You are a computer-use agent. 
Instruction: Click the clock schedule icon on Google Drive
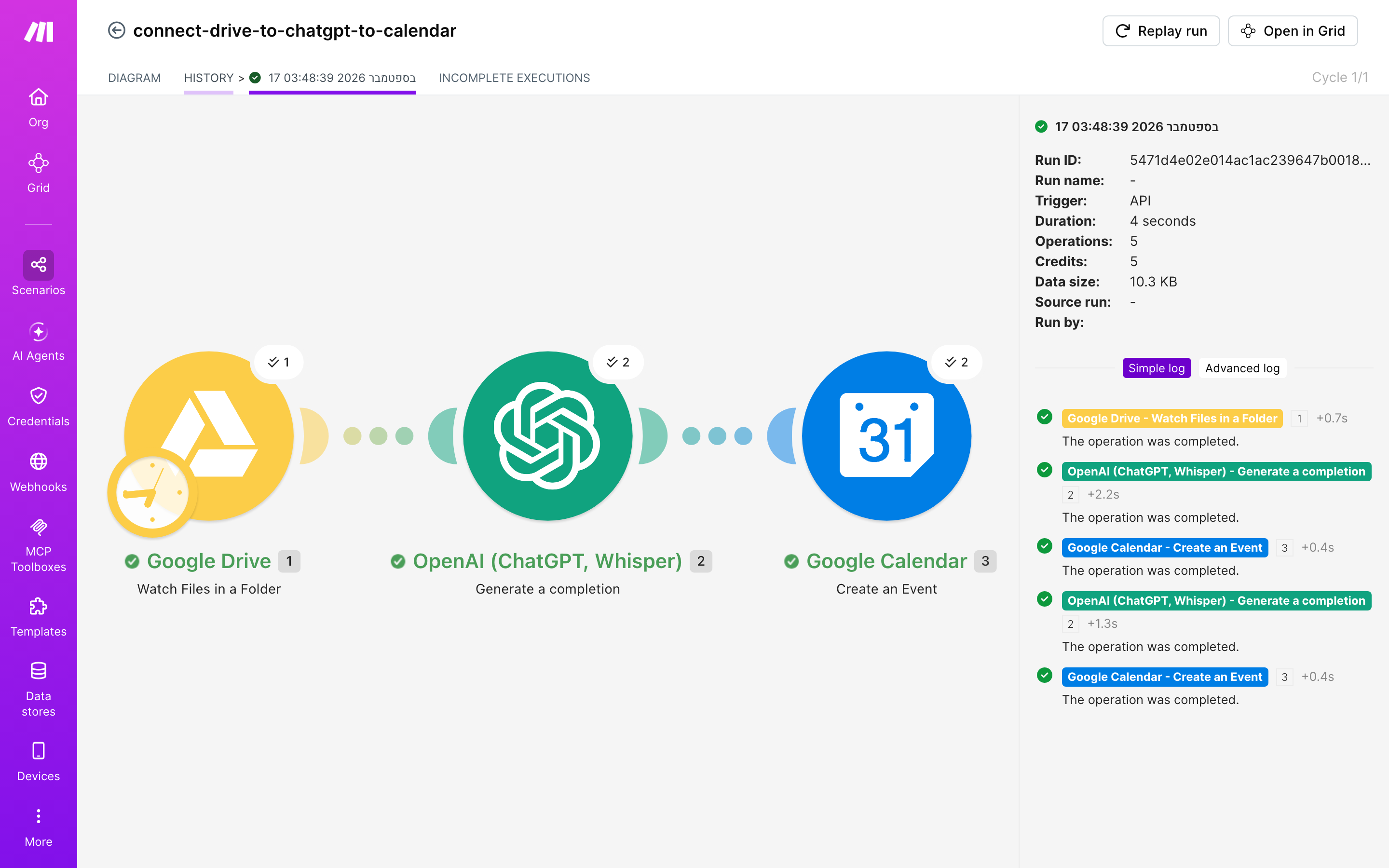(x=152, y=492)
